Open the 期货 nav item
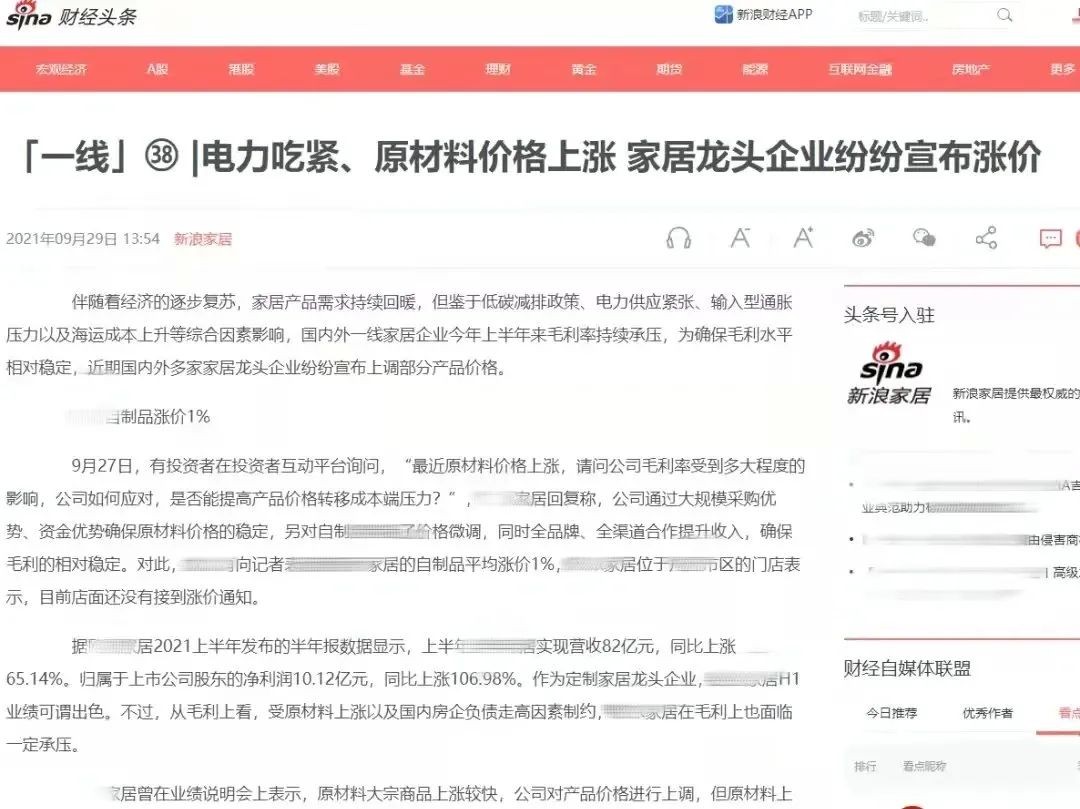The height and width of the screenshot is (809, 1080). coord(669,69)
